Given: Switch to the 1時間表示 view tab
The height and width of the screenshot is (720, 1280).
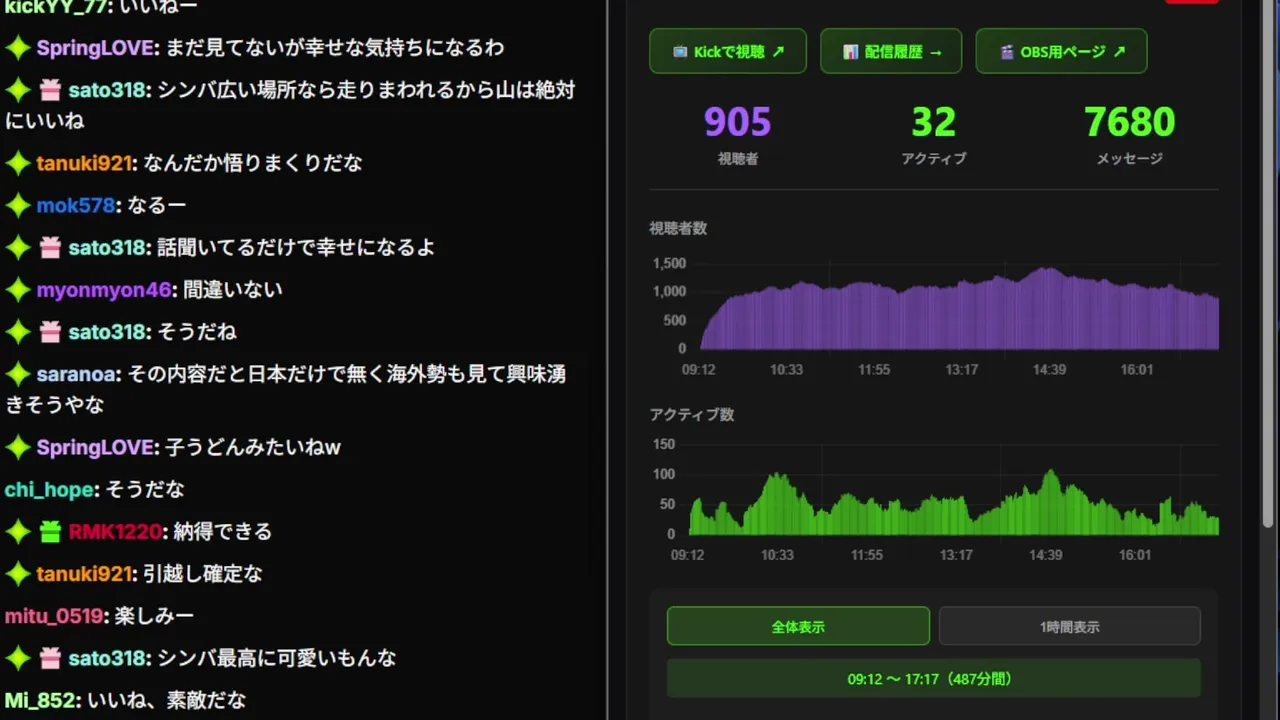Looking at the screenshot, I should 1069,626.
